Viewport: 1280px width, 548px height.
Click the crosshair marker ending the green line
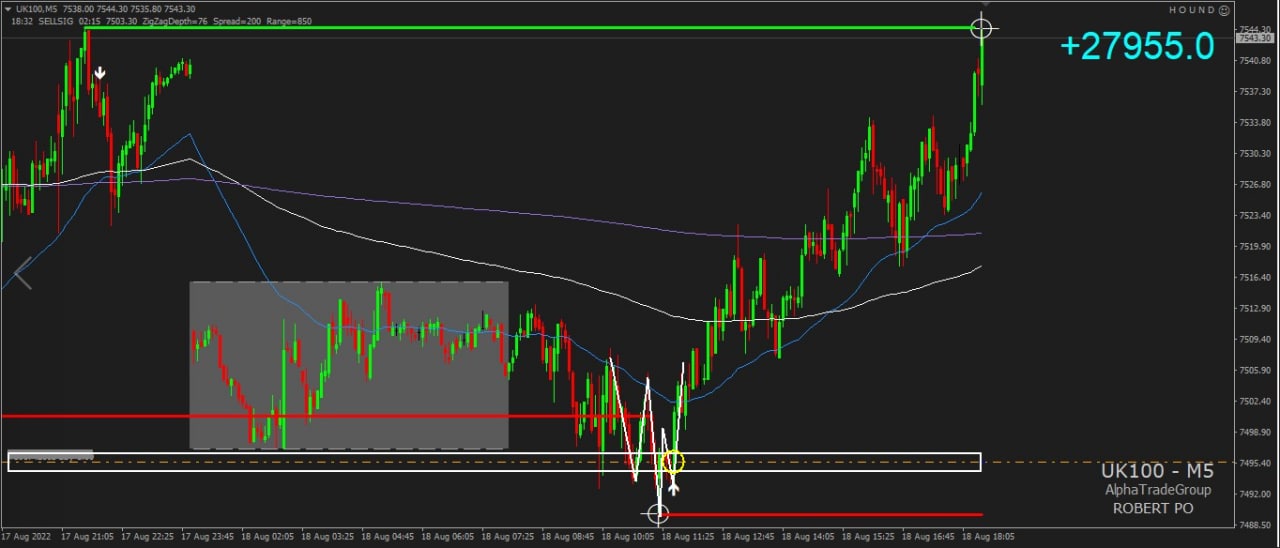tap(982, 28)
